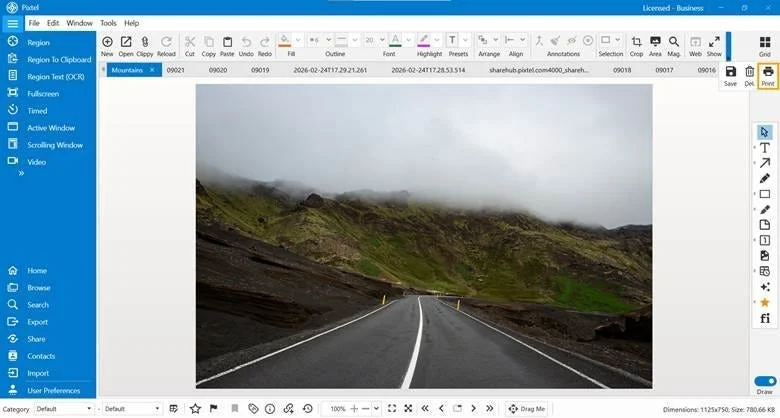This screenshot has height=418, width=780.
Task: Click the Show fullscreen arrows icon
Action: [x=714, y=42]
